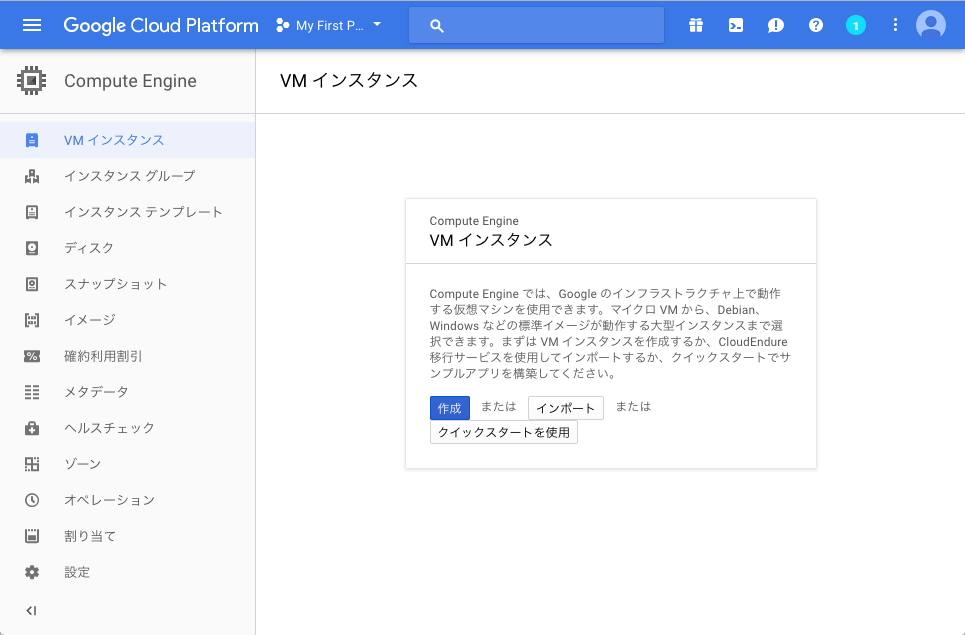This screenshot has height=635, width=965.
Task: Click the メタデータ list icon
Action: point(31,392)
